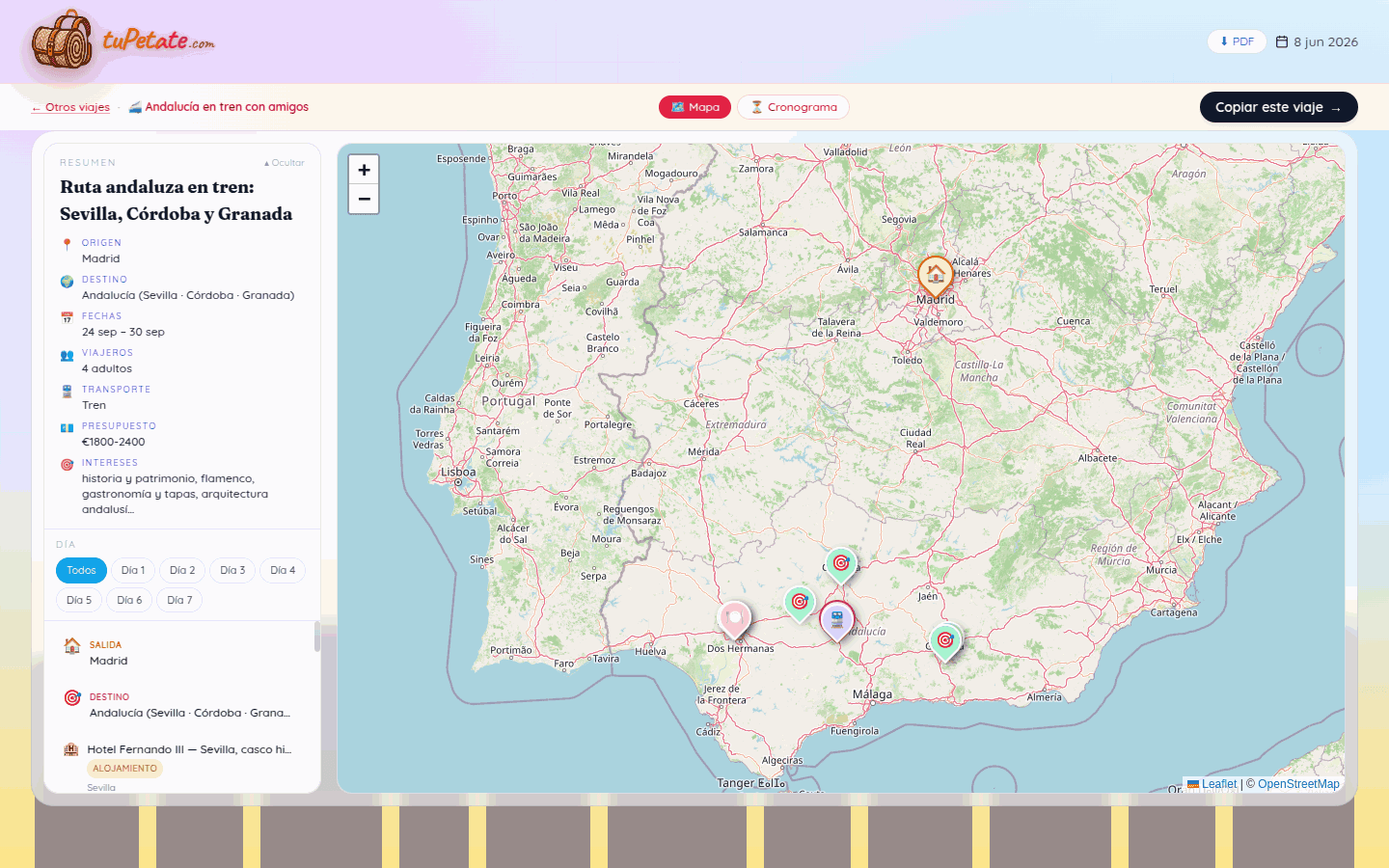Viewport: 1389px width, 868px height.
Task: Click the Presupuesto money icon
Action: [67, 427]
